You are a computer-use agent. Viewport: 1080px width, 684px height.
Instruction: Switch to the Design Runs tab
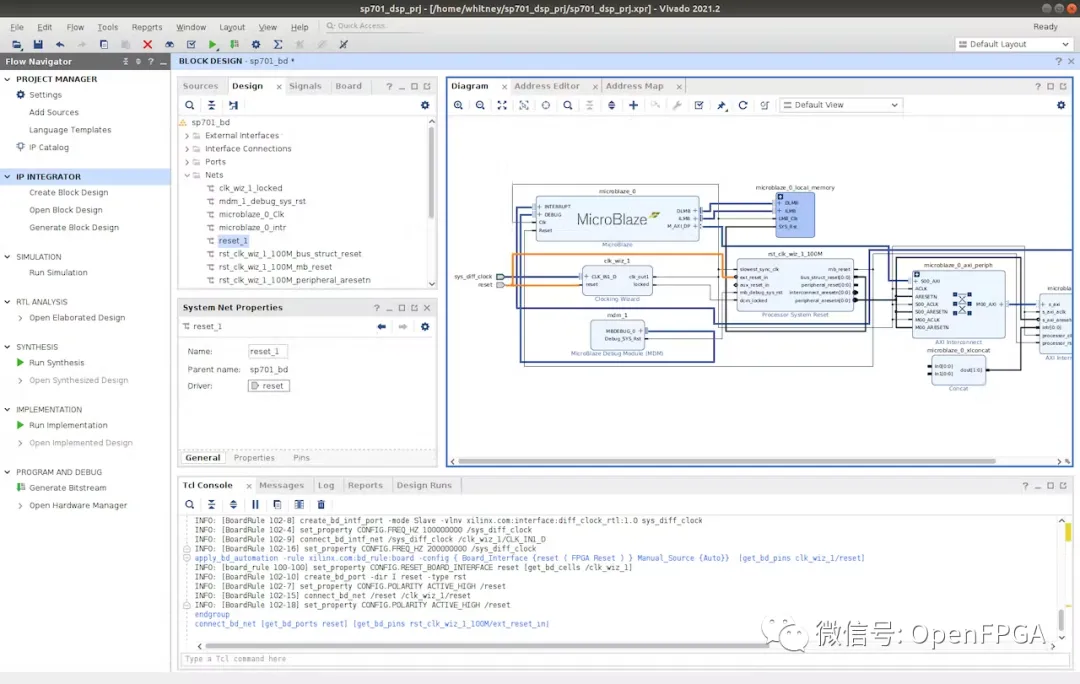click(x=424, y=486)
